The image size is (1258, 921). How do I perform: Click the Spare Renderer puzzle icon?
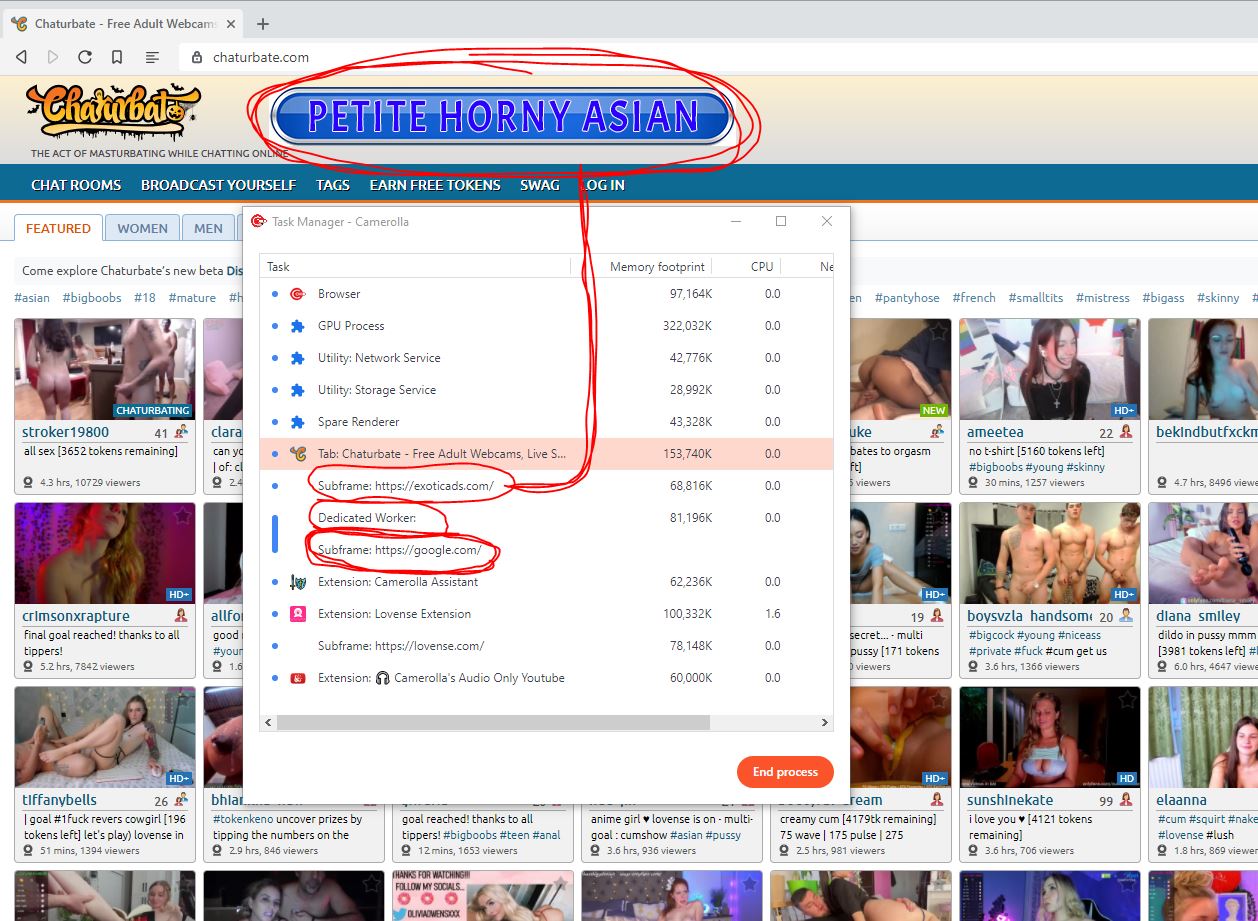(x=297, y=422)
